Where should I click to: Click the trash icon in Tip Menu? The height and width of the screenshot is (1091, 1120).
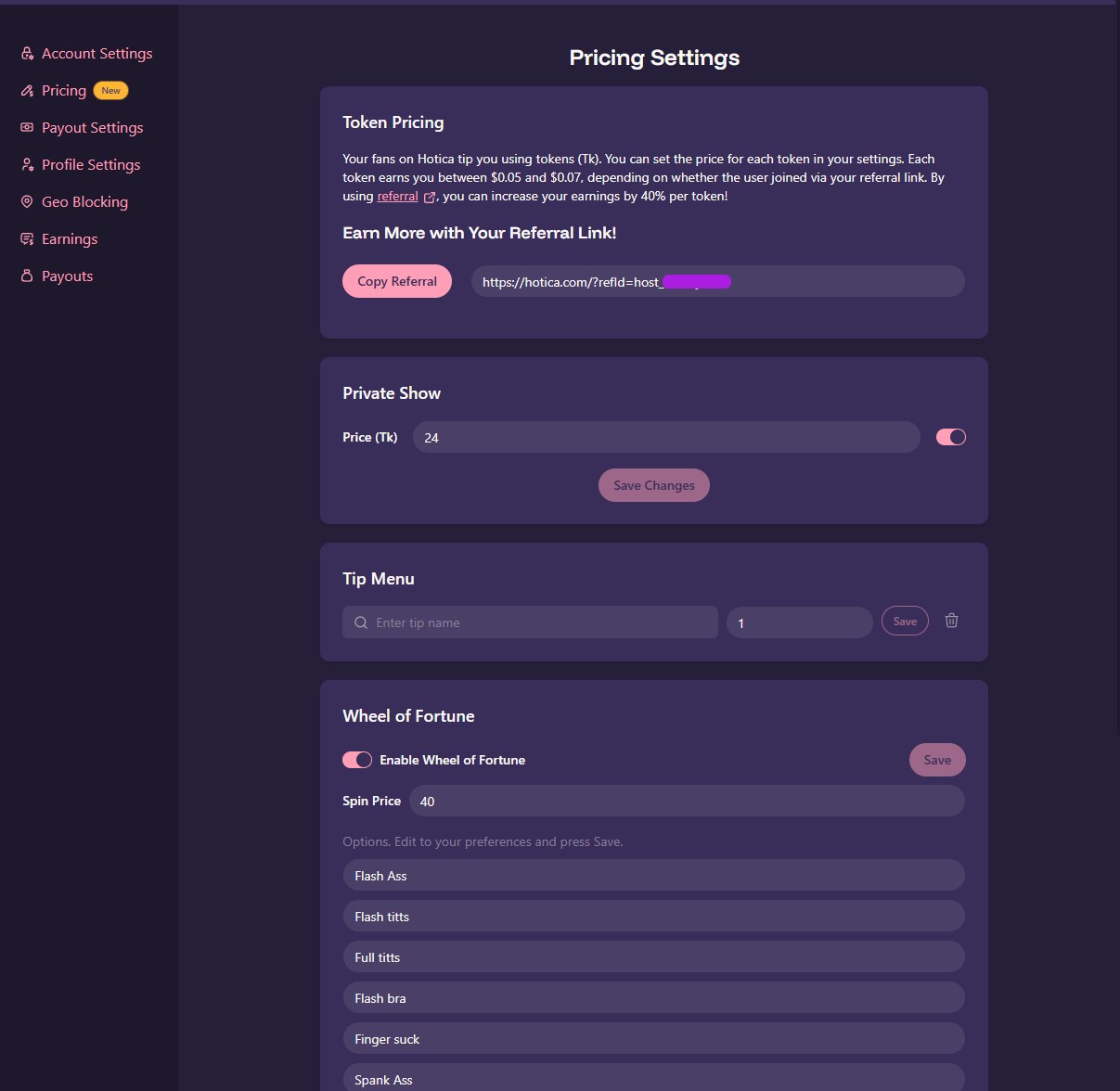pyautogui.click(x=951, y=621)
